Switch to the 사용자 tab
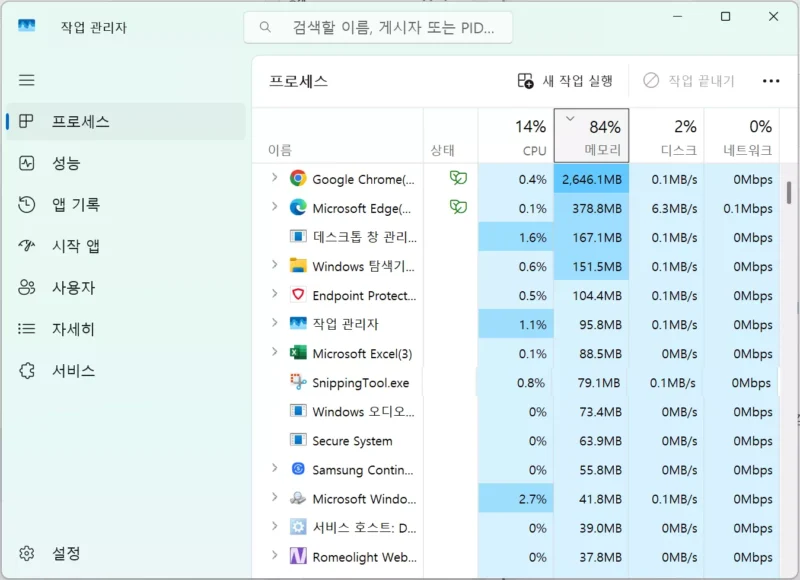Screen dimensions: 800x580 pyautogui.click(x=126, y=288)
